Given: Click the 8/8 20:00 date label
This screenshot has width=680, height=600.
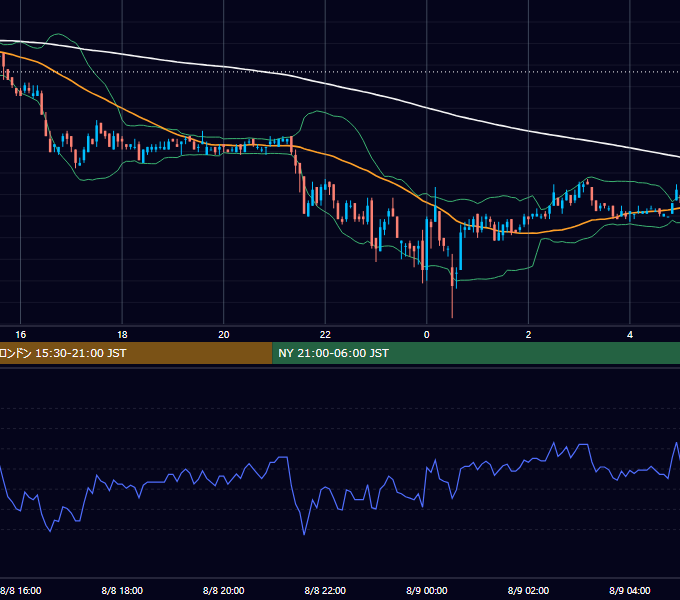Looking at the screenshot, I should click(x=224, y=591).
